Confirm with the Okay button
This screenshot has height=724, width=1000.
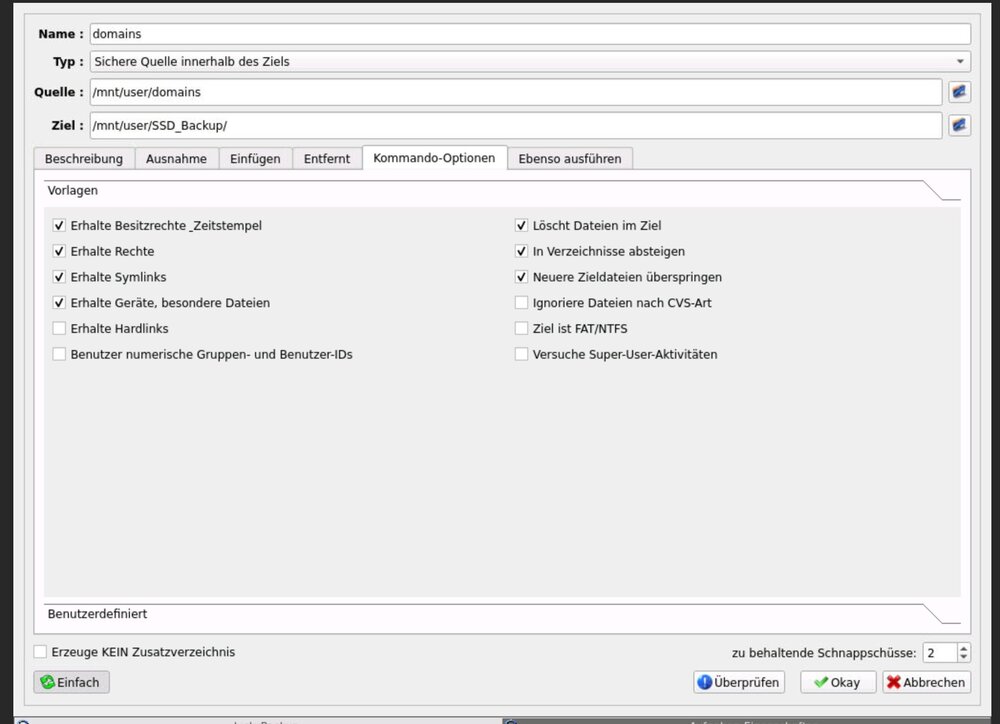(837, 682)
